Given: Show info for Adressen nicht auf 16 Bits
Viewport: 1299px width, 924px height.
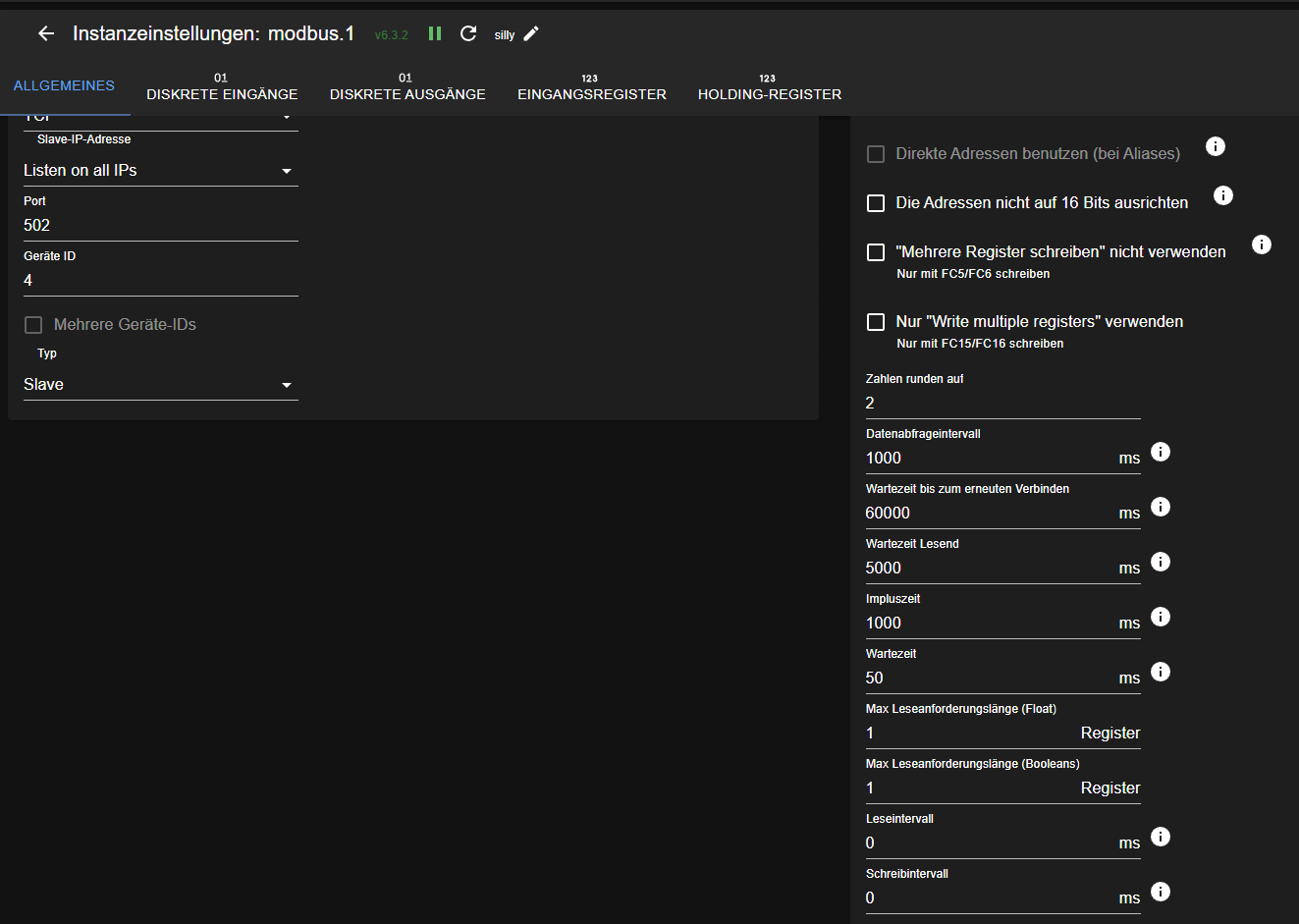Looking at the screenshot, I should [x=1223, y=195].
